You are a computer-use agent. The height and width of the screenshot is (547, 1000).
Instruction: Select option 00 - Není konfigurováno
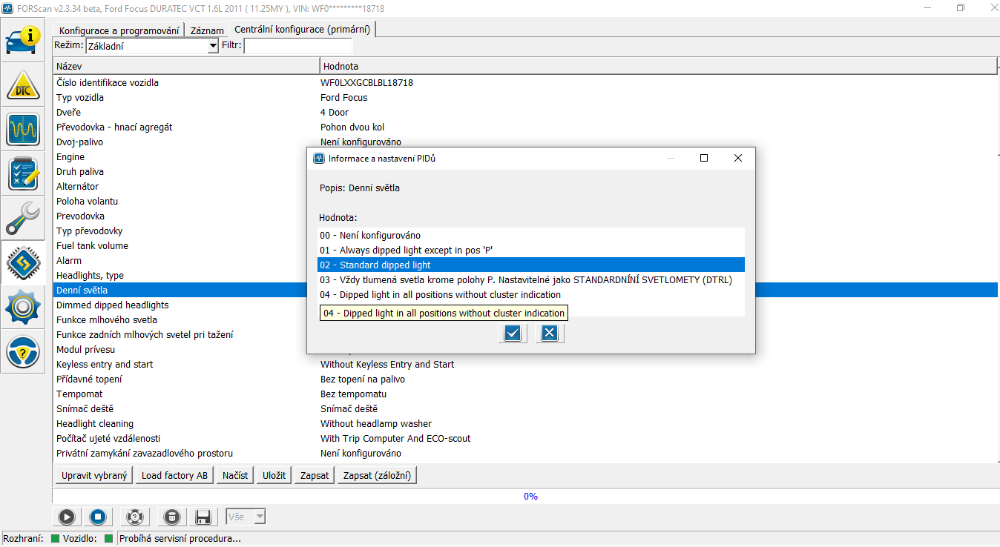point(370,235)
